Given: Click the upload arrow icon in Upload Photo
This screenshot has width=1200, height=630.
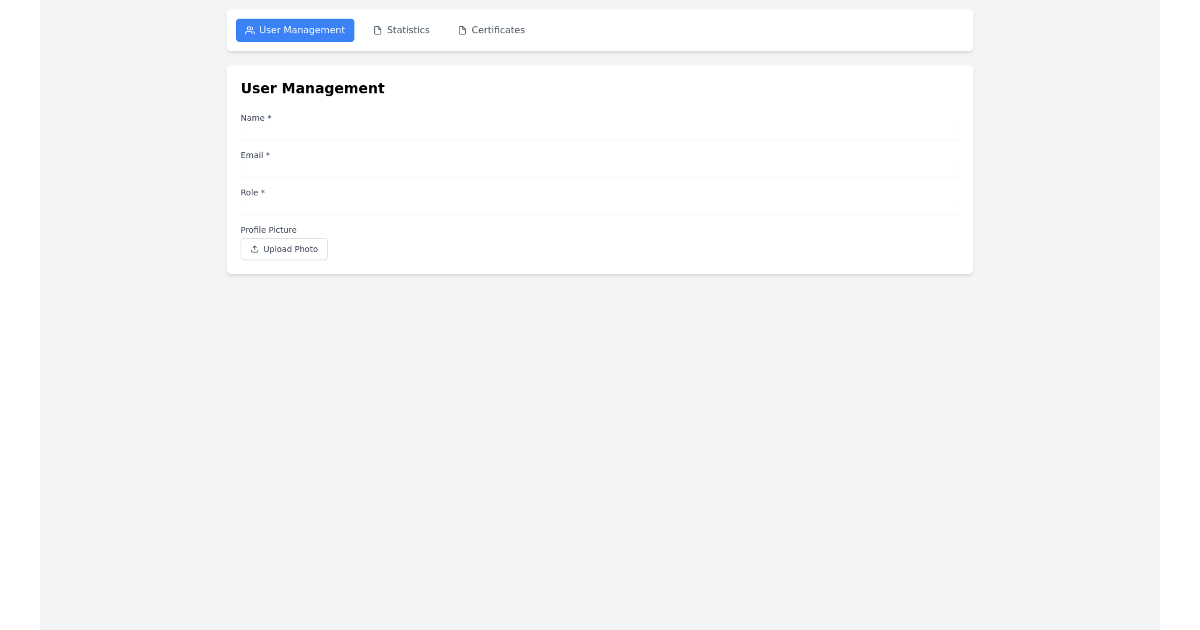Looking at the screenshot, I should (255, 249).
